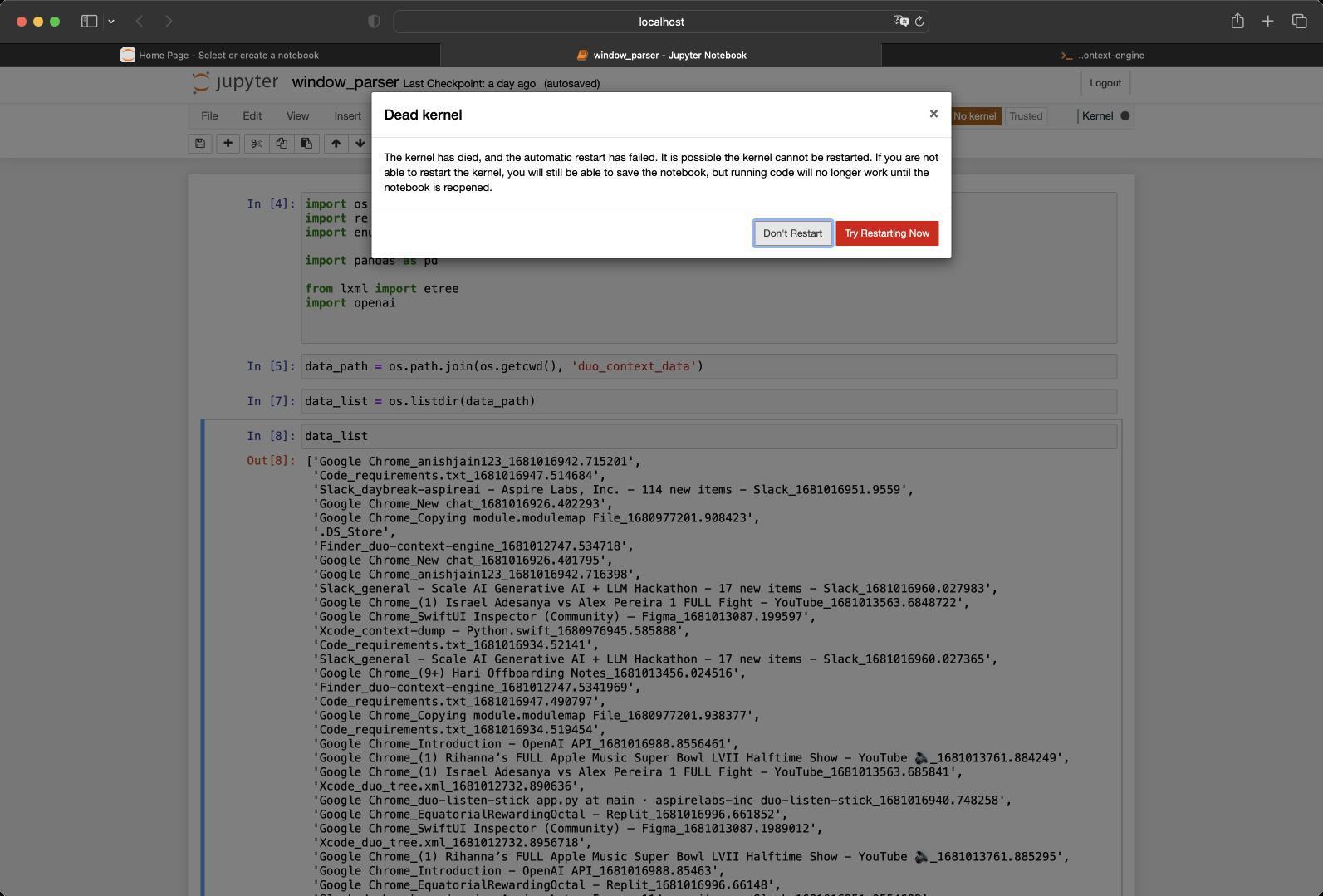Select the data_list code cell In [8]
Viewport: 1323px width, 896px height.
(708, 436)
